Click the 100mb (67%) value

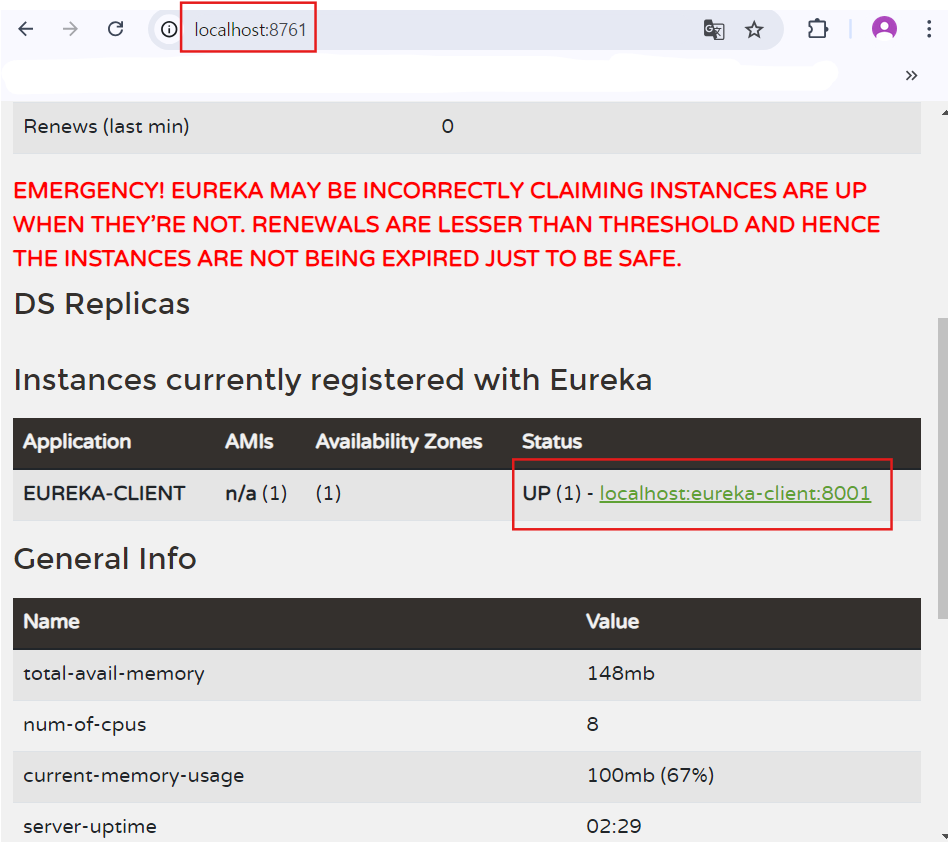point(651,775)
